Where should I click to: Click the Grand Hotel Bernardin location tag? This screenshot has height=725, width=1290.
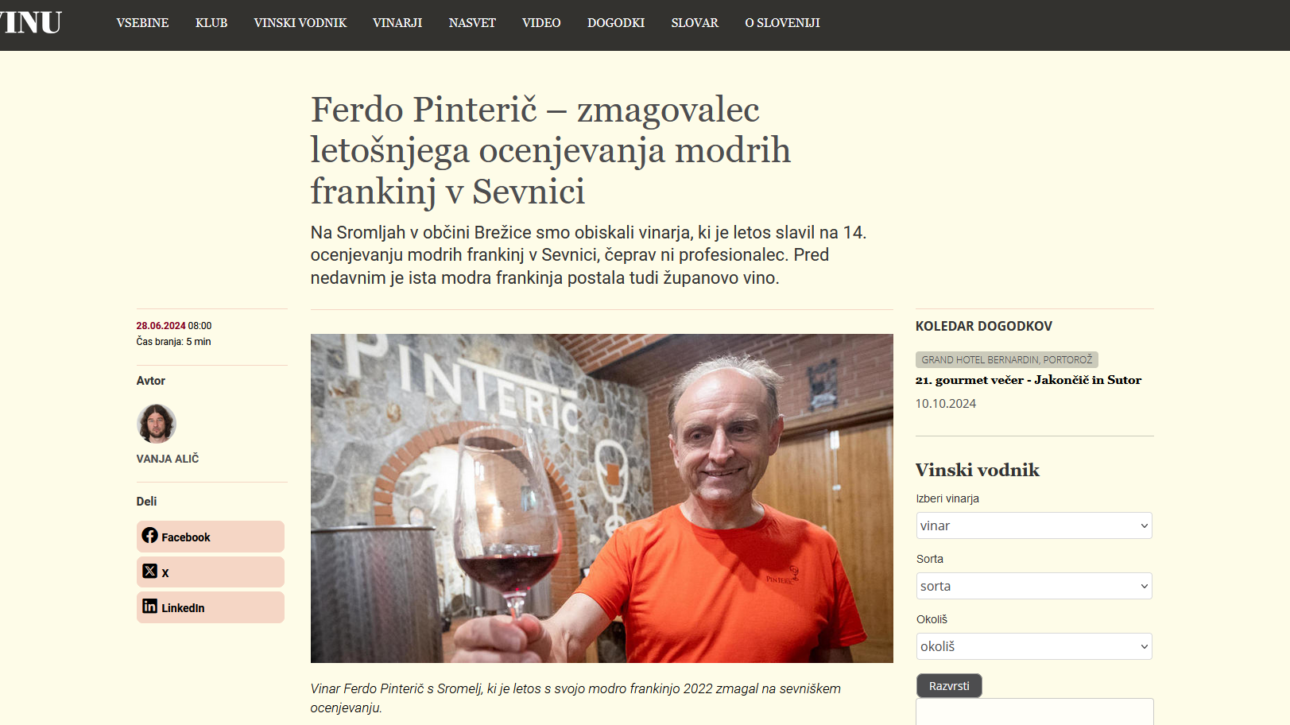pyautogui.click(x=1007, y=359)
